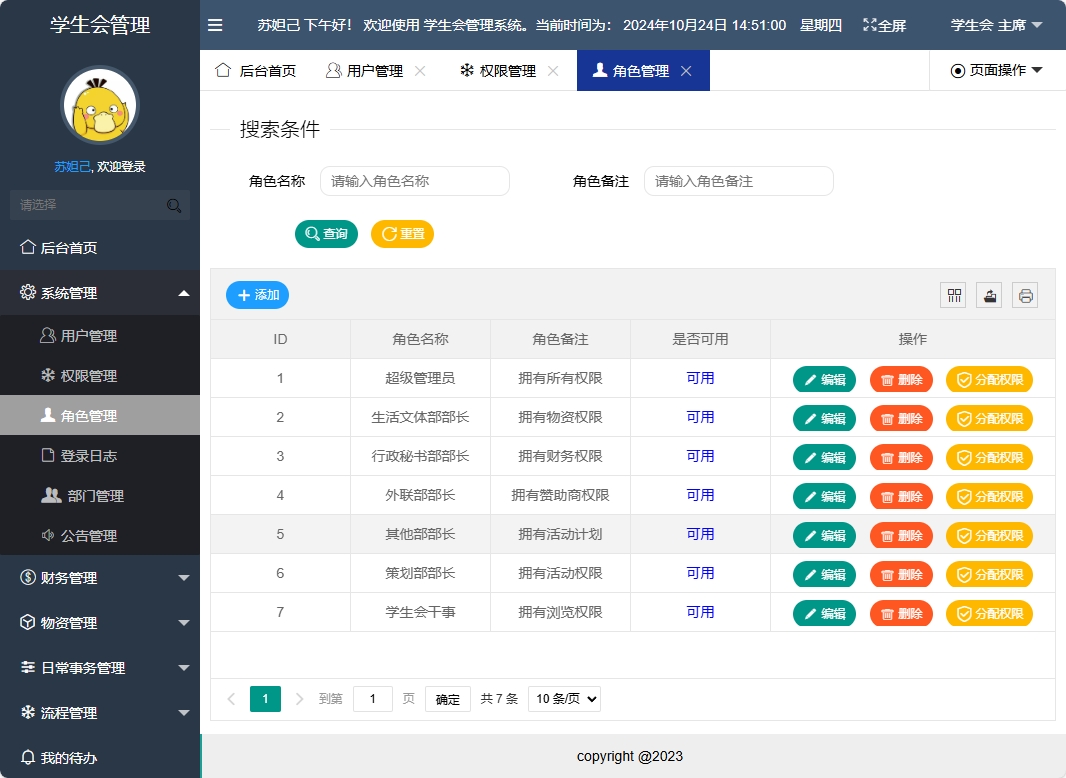Viewport: 1066px width, 778px height.
Task: Click the search magnifier in the left sidebar
Action: pos(174,204)
